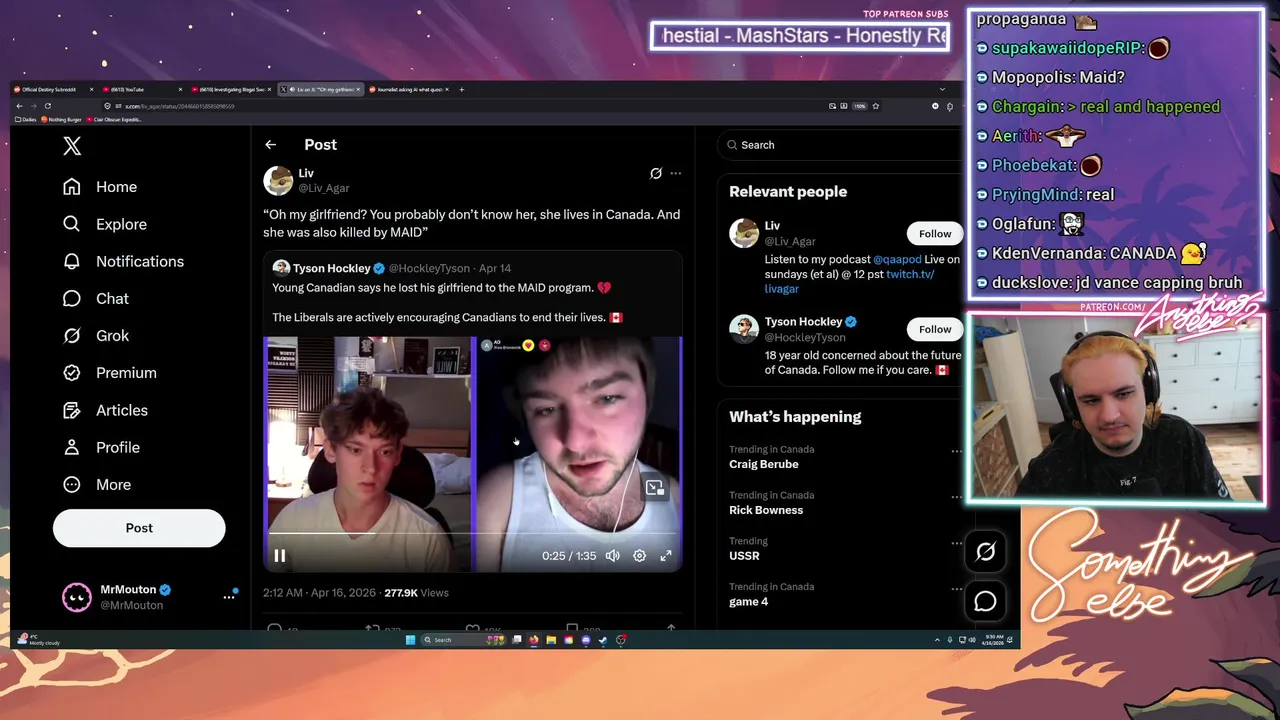The width and height of the screenshot is (1280, 720).
Task: Open more options on Liv's post
Action: 676,173
